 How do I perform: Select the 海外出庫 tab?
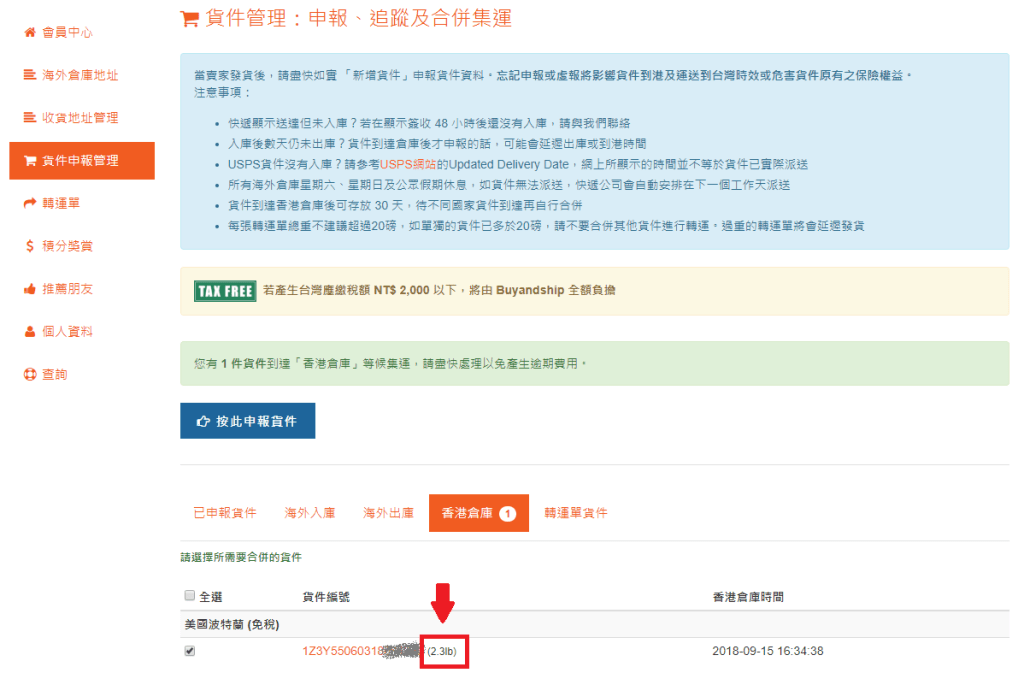tap(388, 513)
